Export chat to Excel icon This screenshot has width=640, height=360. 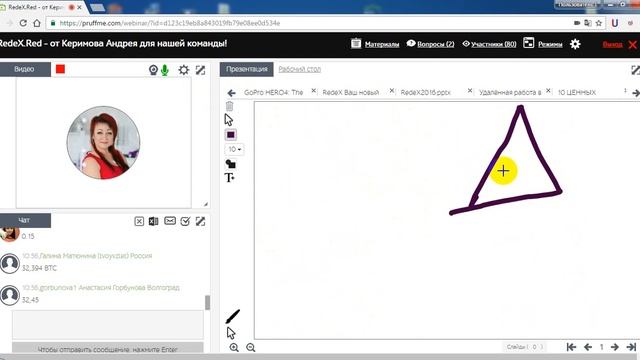[153, 221]
